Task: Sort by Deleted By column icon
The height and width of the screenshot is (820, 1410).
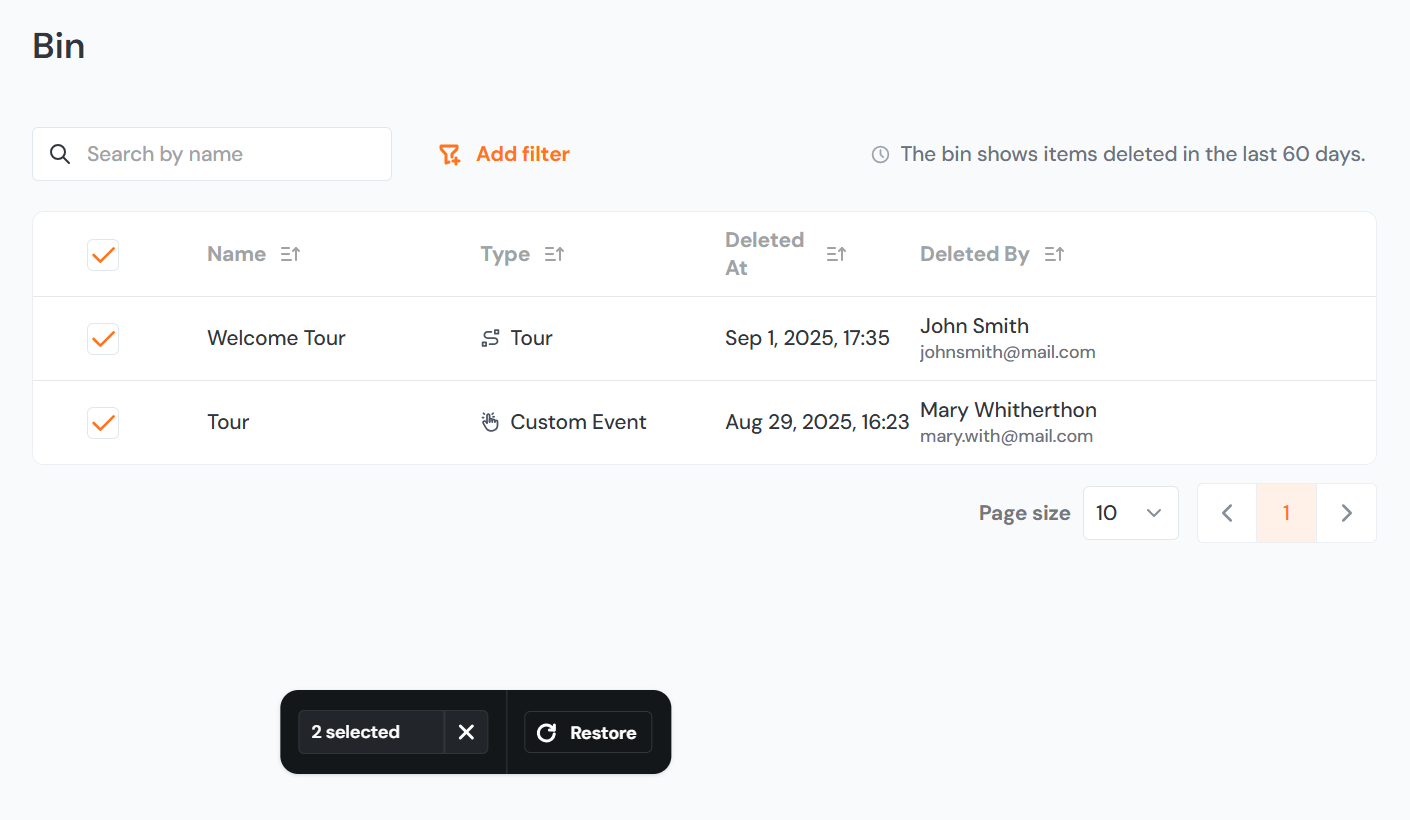Action: (x=1054, y=254)
